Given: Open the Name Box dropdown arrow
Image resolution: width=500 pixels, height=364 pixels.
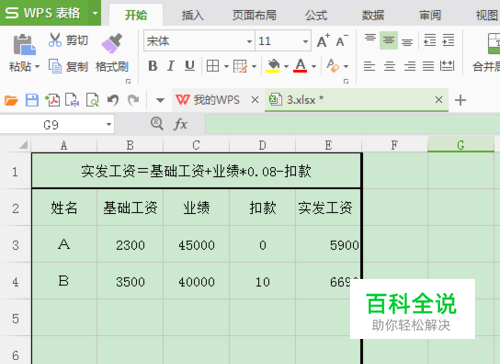Looking at the screenshot, I should (x=109, y=125).
